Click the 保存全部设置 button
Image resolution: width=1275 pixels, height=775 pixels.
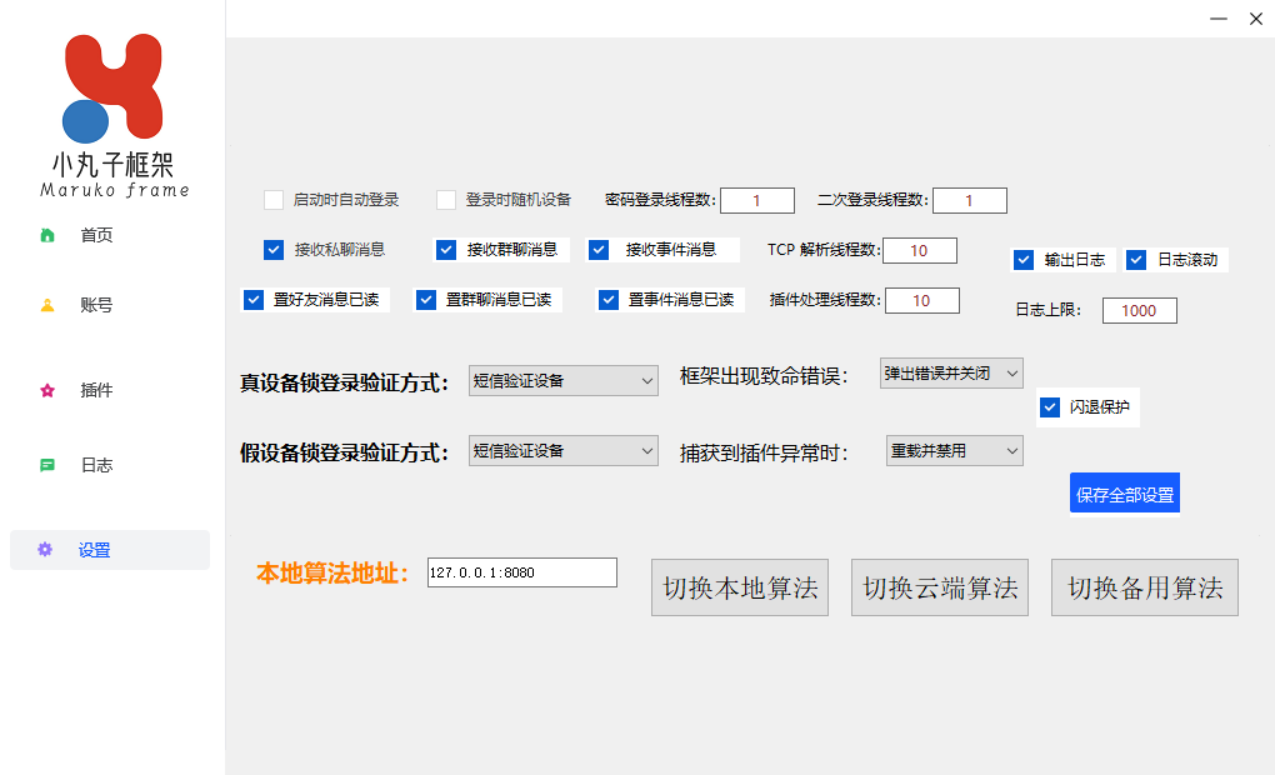pyautogui.click(x=1124, y=492)
